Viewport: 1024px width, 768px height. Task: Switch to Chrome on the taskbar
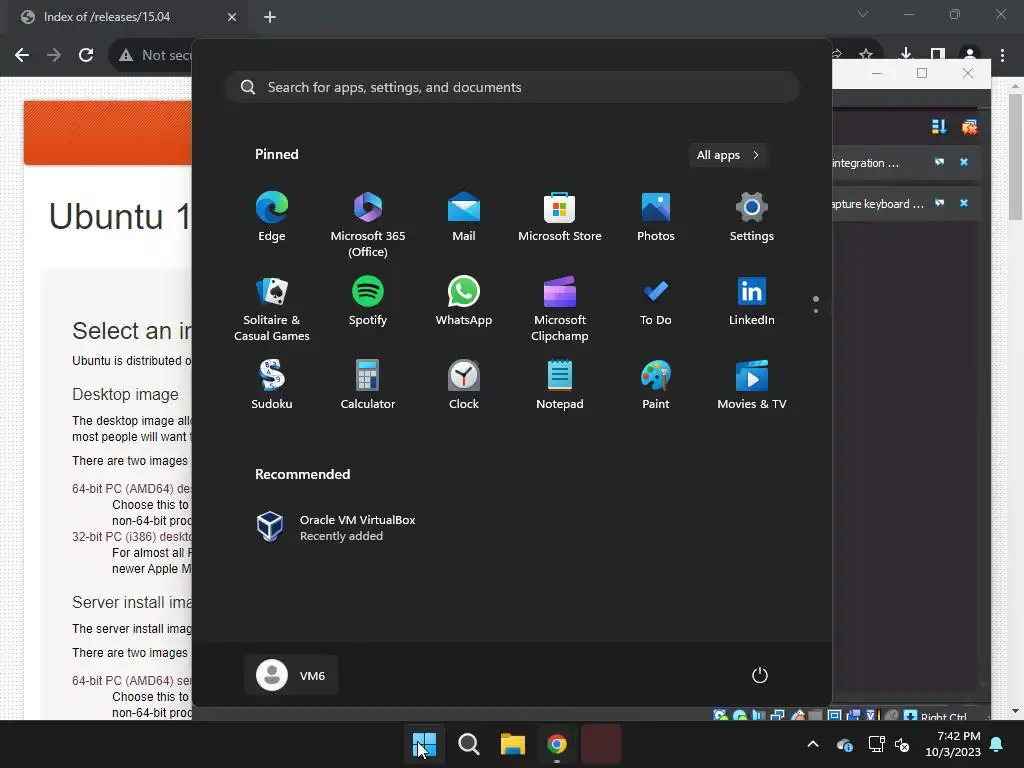click(557, 744)
